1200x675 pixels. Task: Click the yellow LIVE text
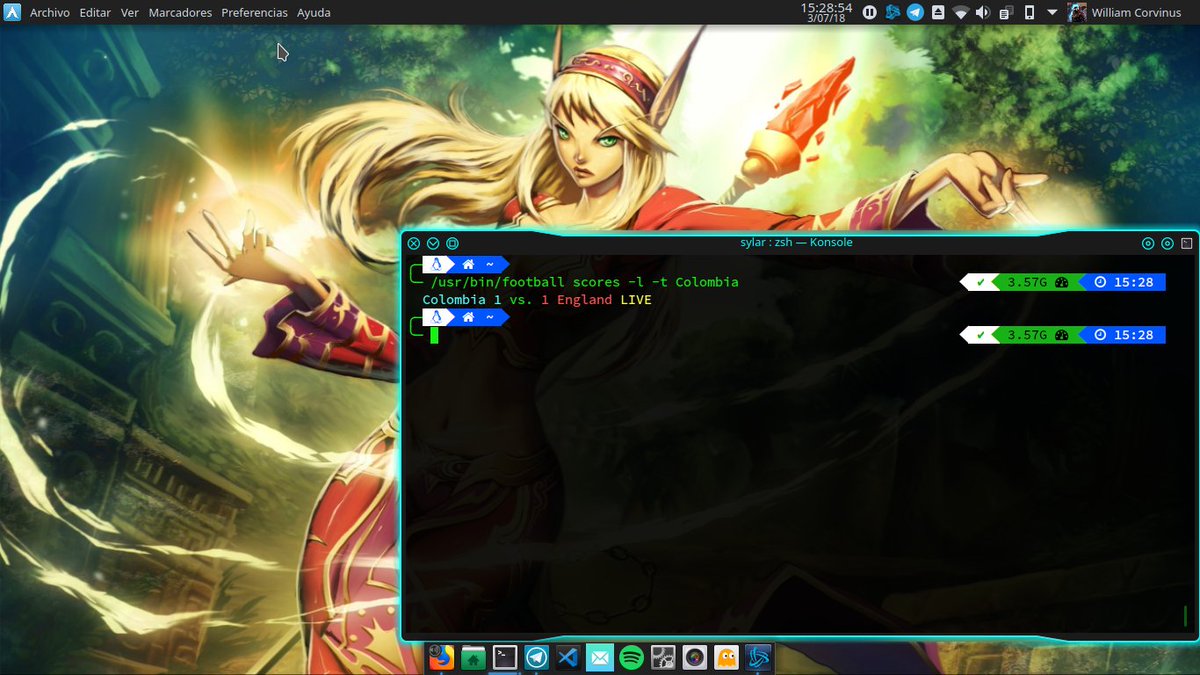pos(636,300)
